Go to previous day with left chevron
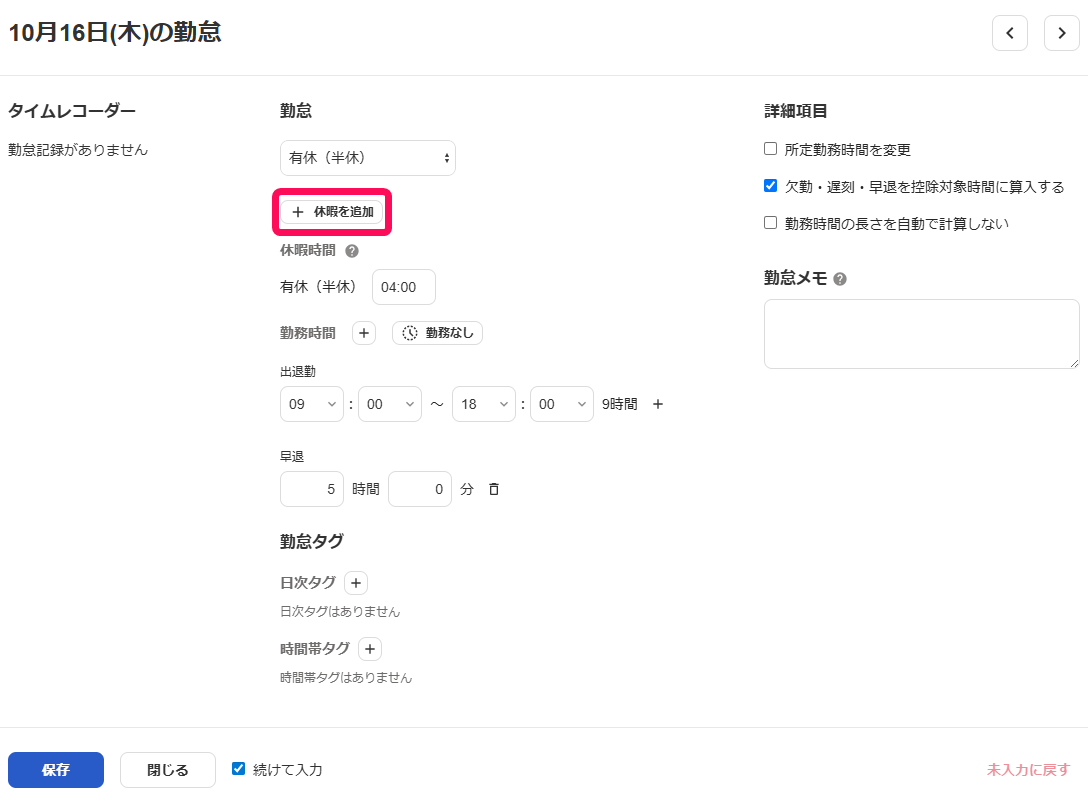This screenshot has width=1088, height=804. [x=1010, y=33]
